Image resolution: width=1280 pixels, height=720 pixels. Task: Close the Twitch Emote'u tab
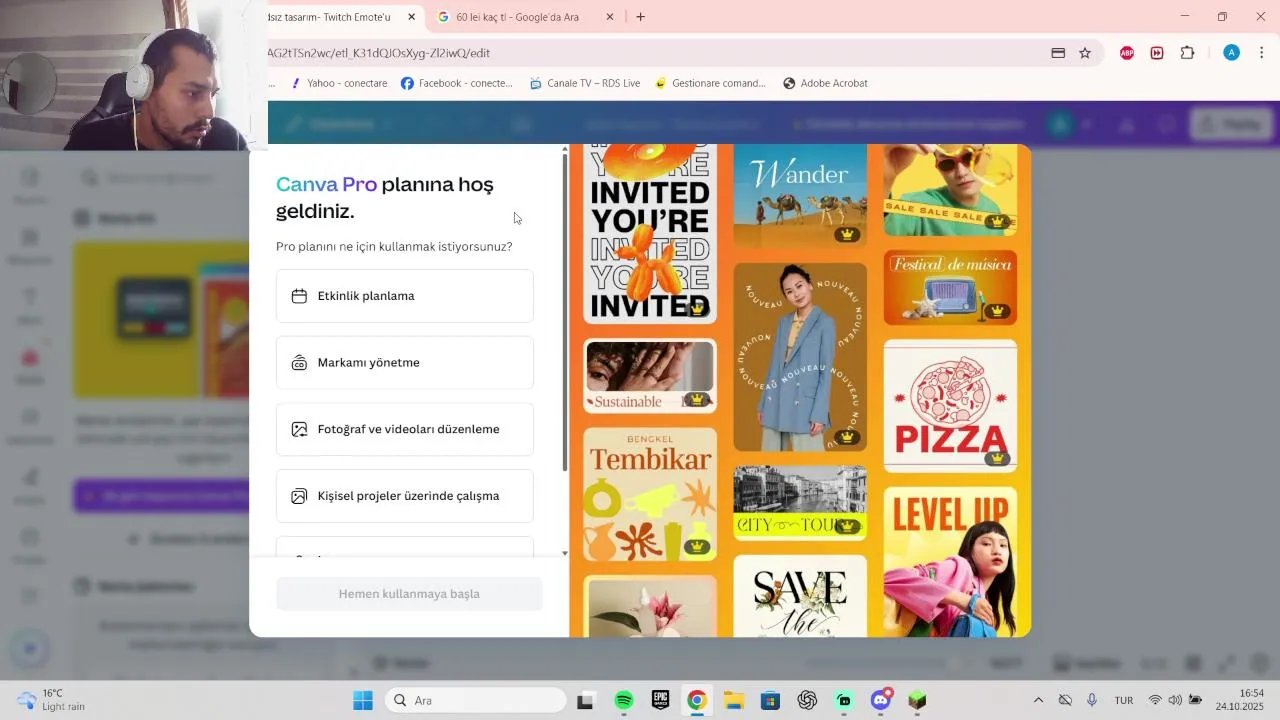(x=411, y=17)
